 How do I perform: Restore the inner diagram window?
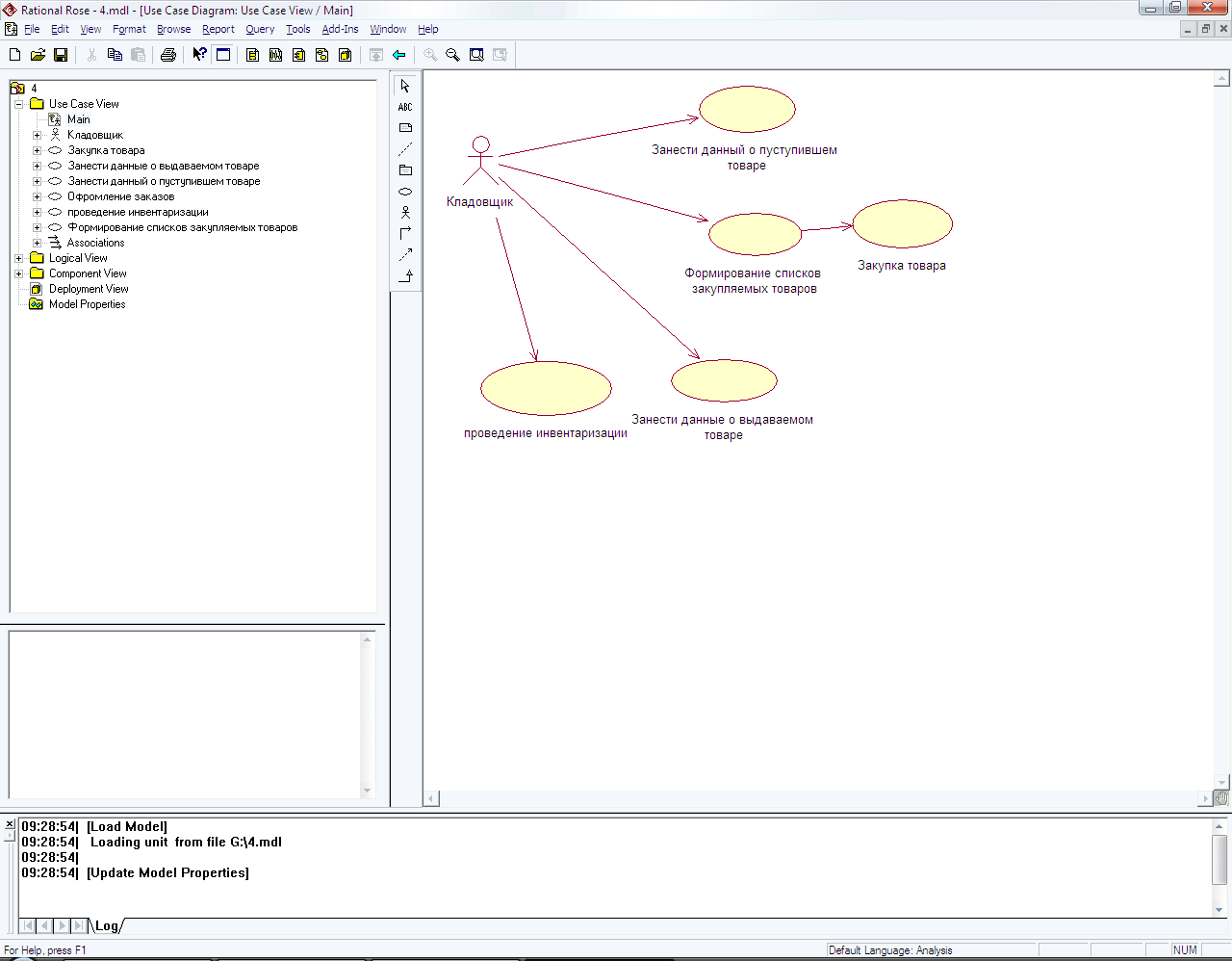point(1206,29)
